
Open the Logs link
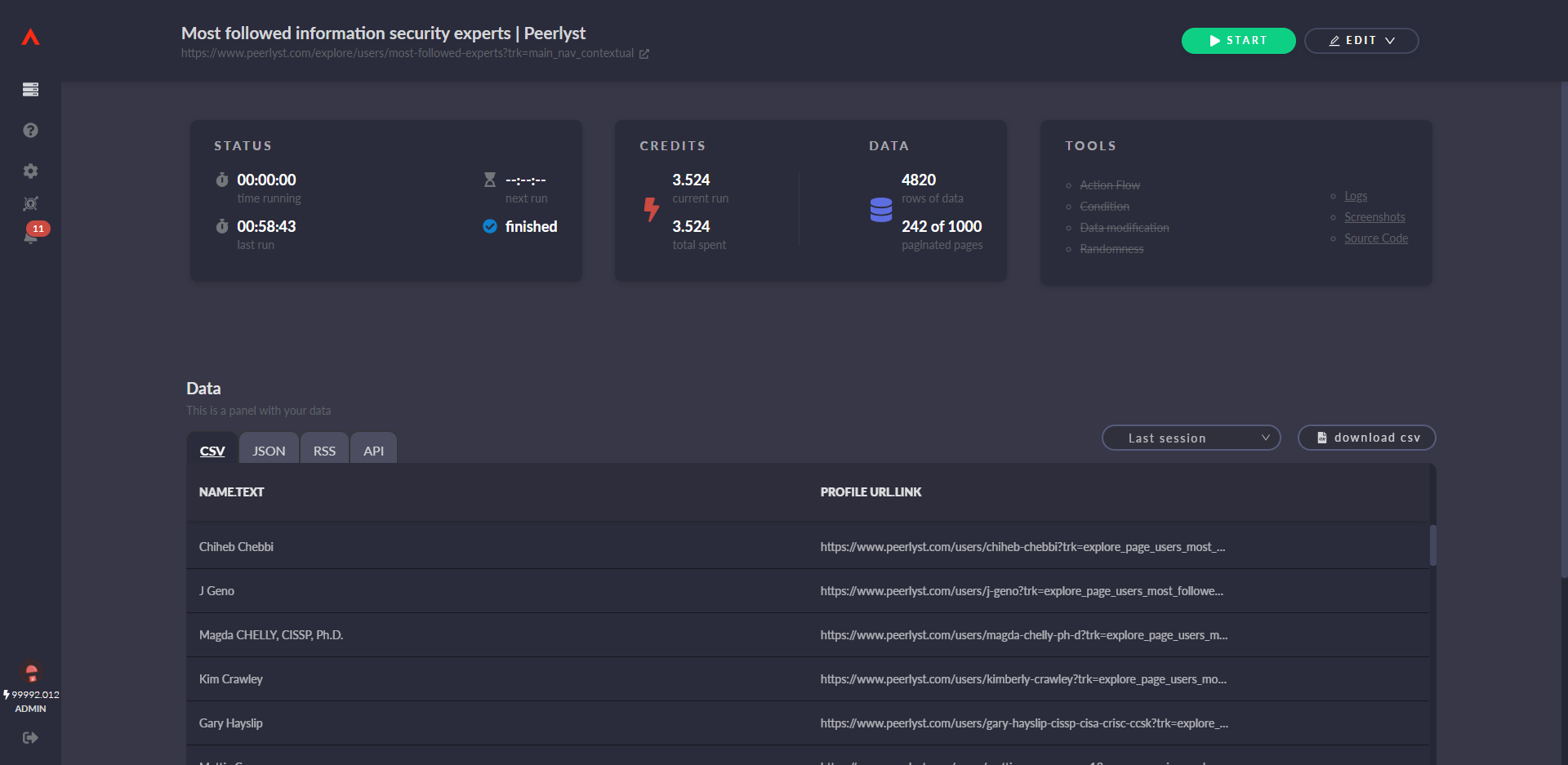[1356, 196]
